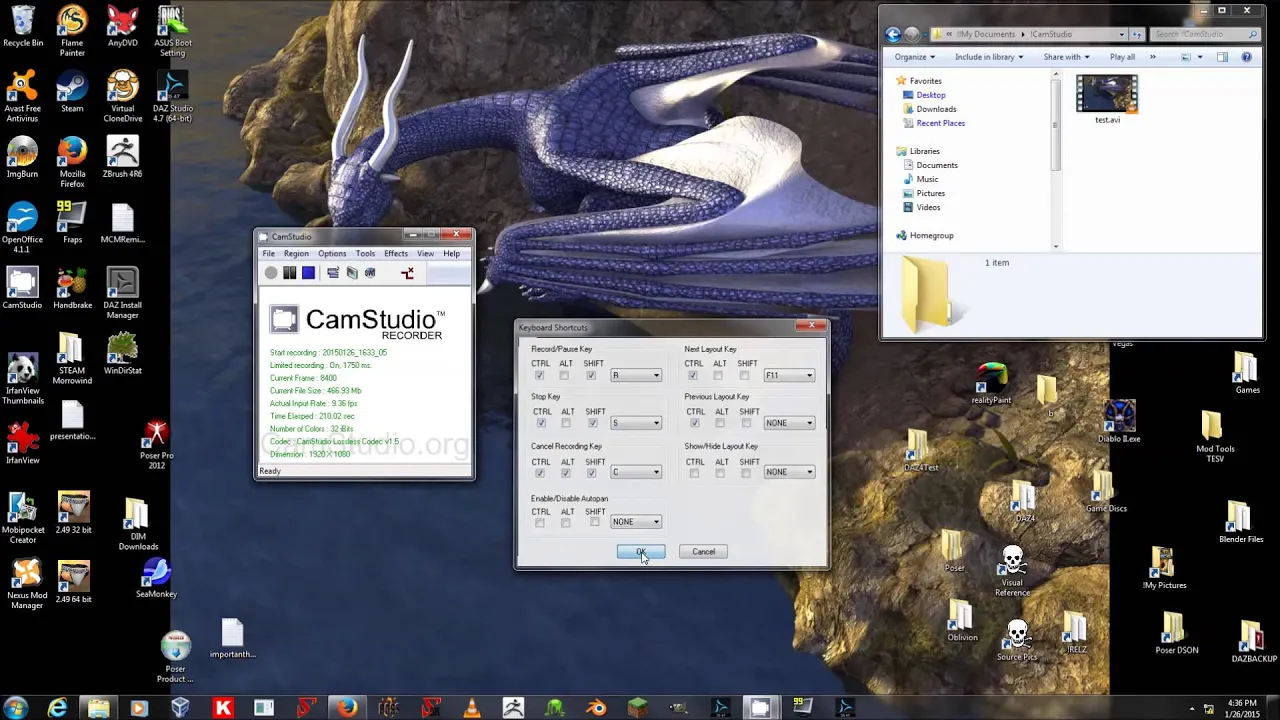Select the Poser Pro 2012 desktop icon
Screen dimensions: 1280x720
click(156, 445)
